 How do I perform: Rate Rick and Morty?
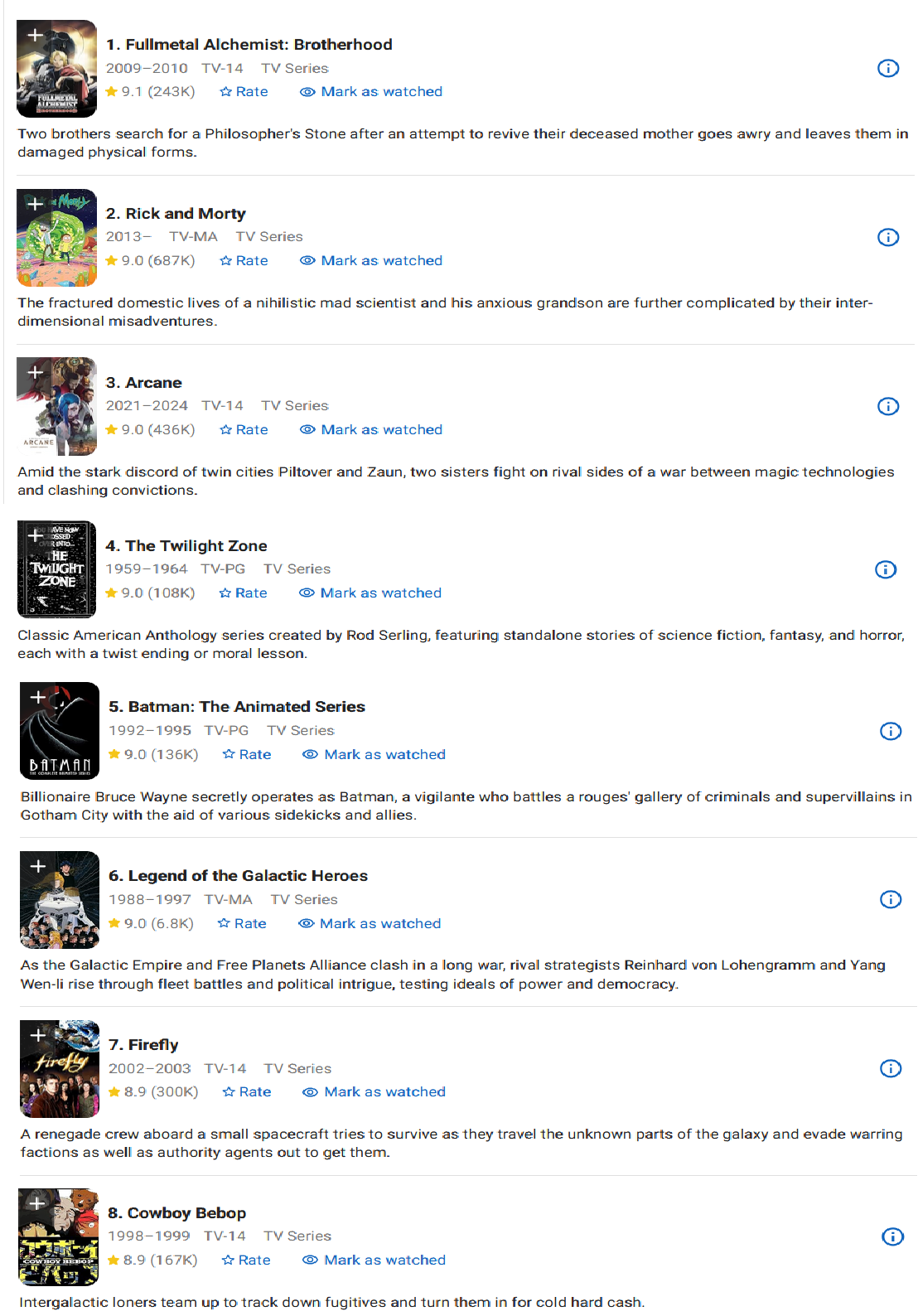click(244, 261)
